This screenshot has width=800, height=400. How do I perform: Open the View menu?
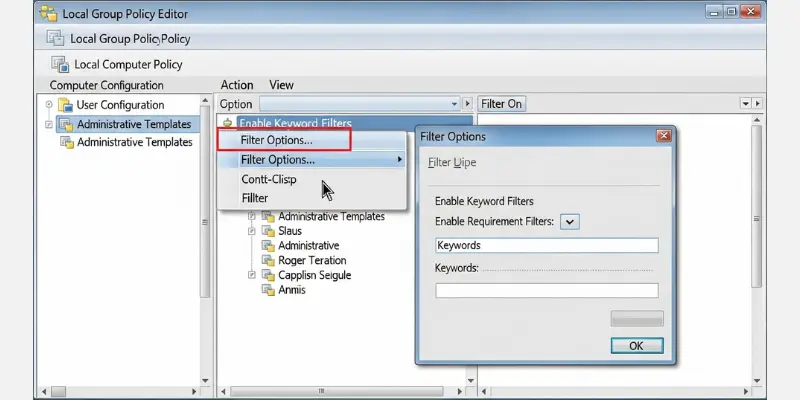click(x=281, y=85)
